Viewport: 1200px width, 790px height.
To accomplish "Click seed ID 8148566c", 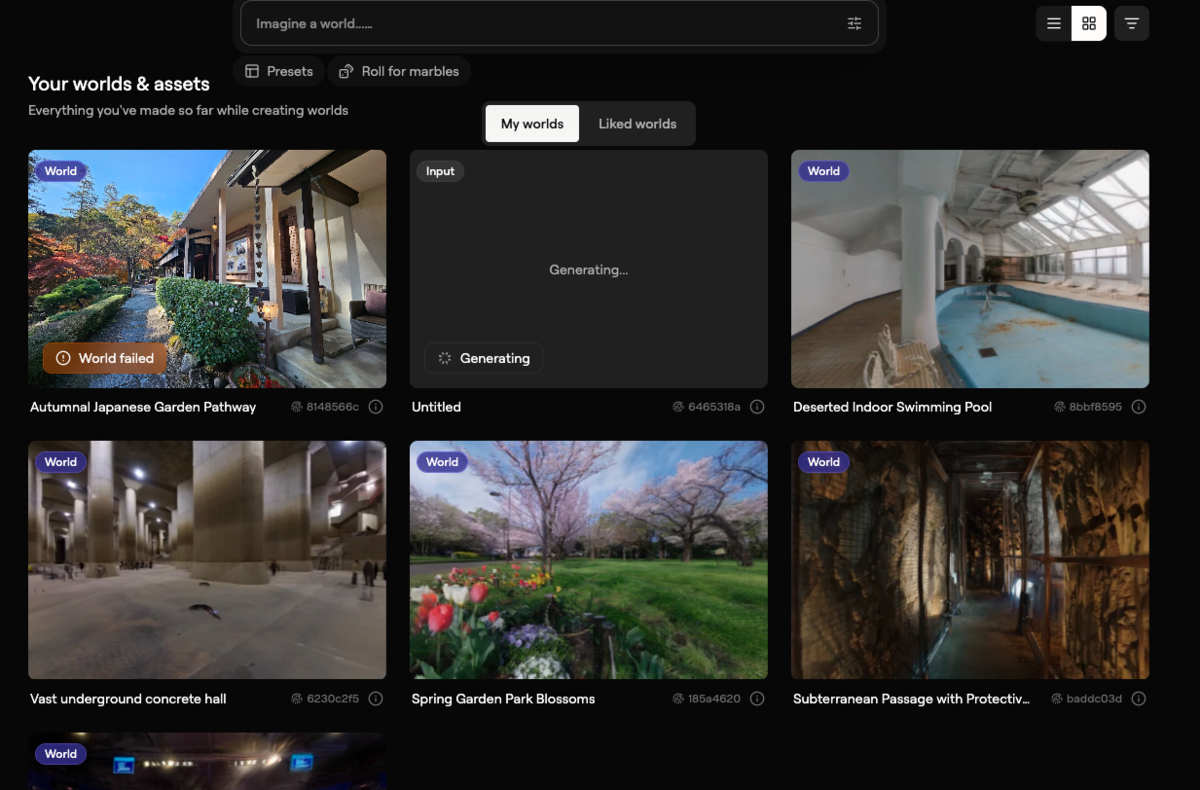I will (x=325, y=407).
